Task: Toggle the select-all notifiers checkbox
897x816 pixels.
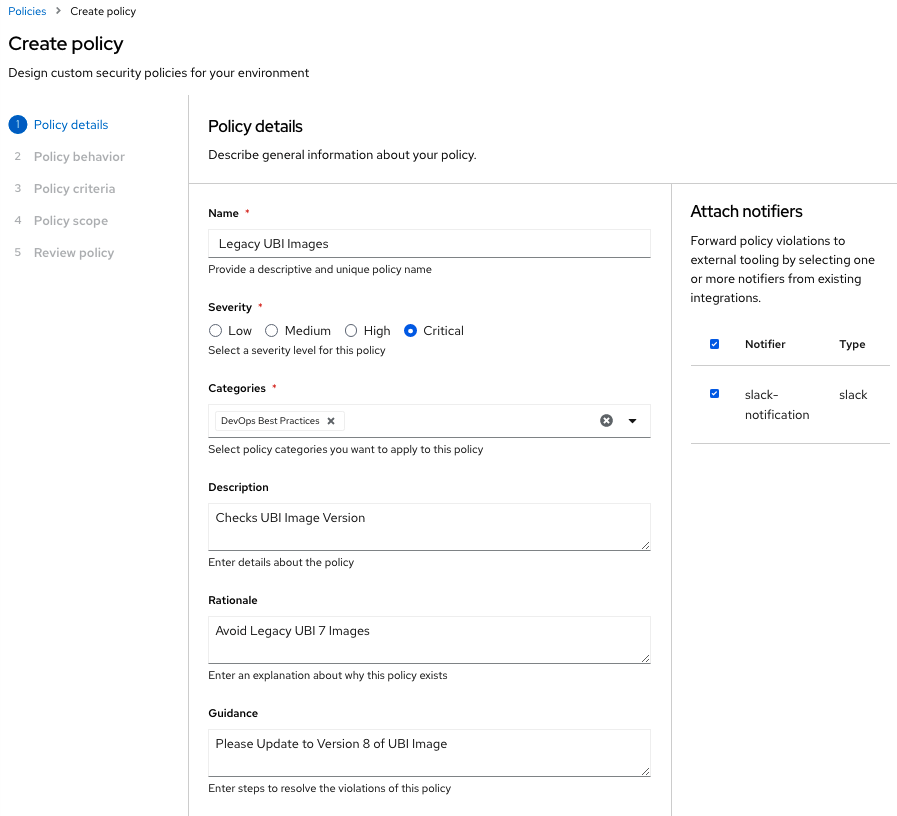Action: pyautogui.click(x=714, y=344)
